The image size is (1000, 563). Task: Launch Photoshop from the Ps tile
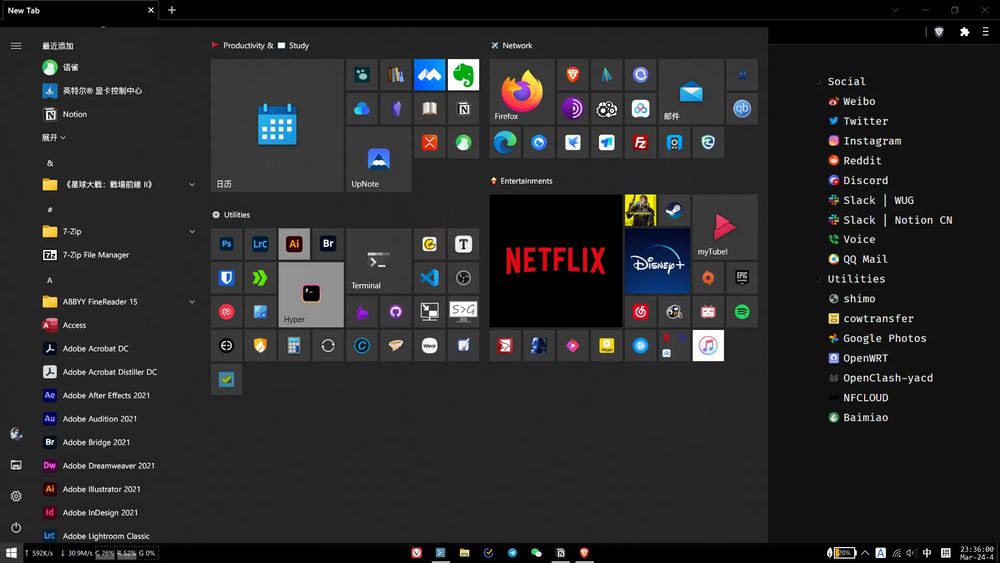point(226,244)
